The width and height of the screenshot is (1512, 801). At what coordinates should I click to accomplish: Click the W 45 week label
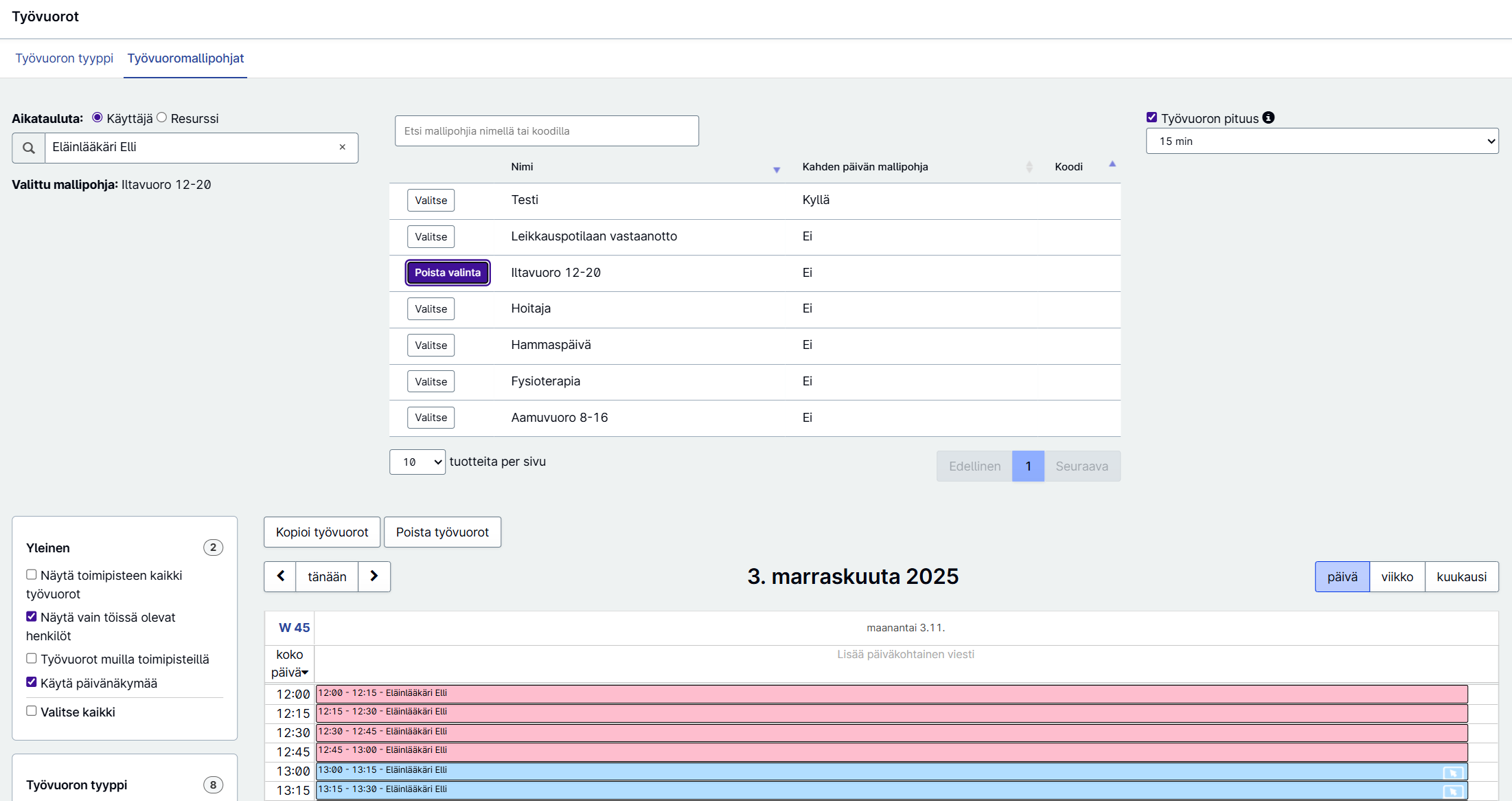point(294,628)
